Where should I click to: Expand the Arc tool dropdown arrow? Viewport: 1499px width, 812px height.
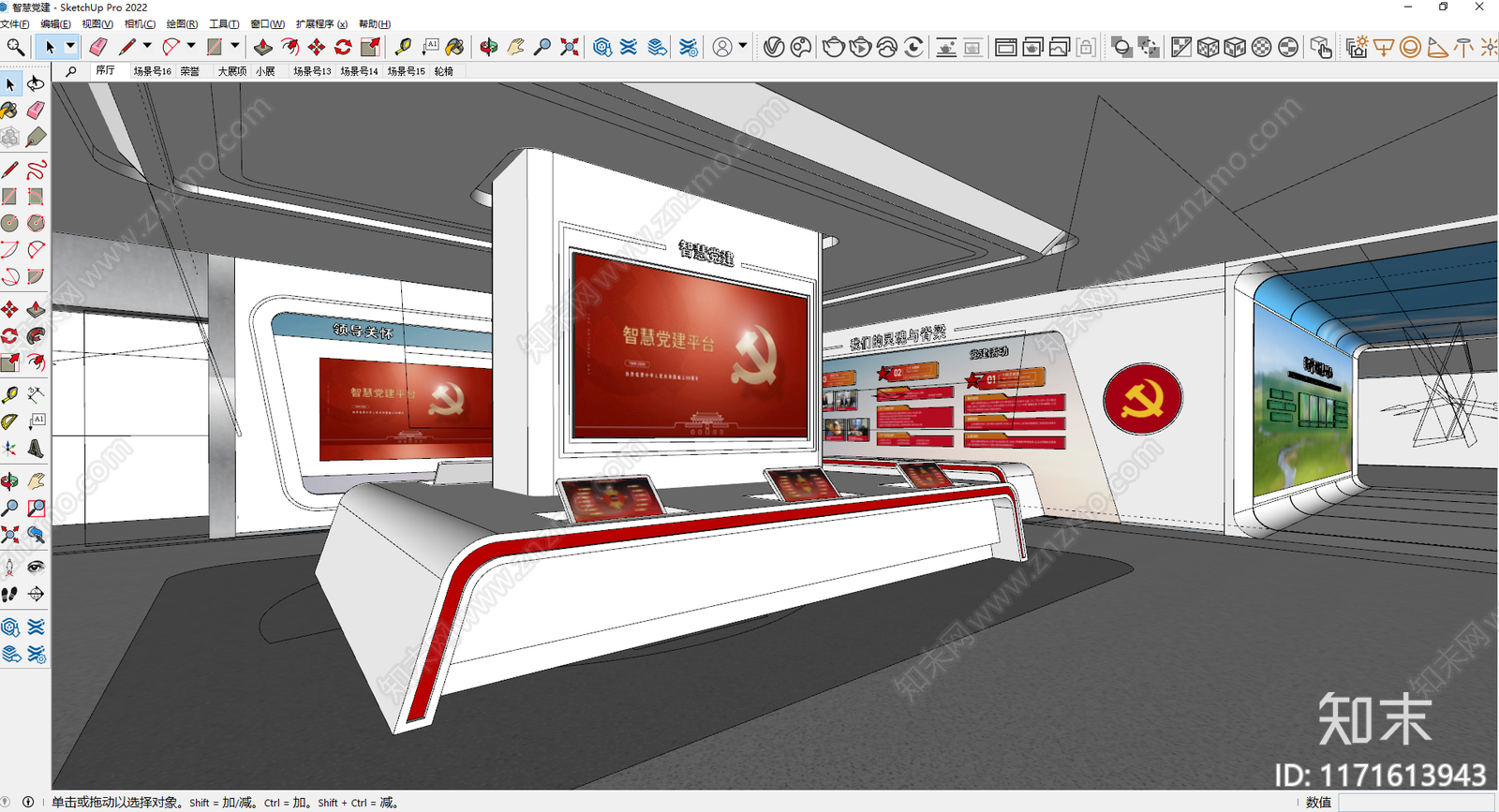pos(191,46)
